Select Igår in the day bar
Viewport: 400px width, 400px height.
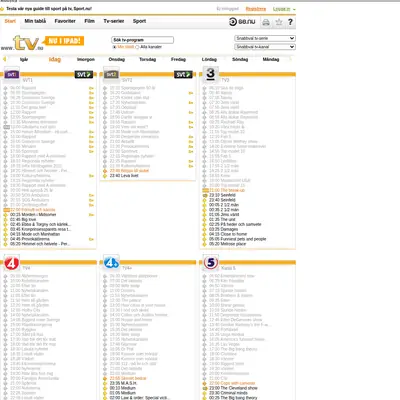(x=24, y=59)
